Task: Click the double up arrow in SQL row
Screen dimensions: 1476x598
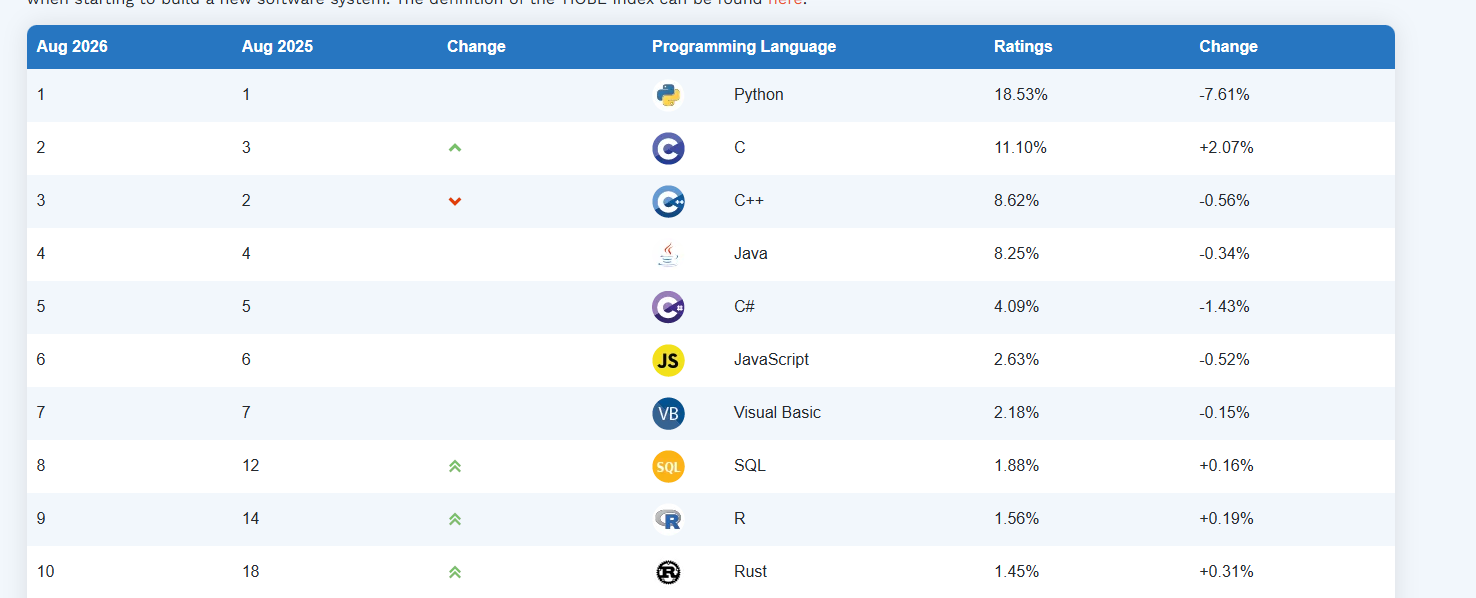Action: coord(455,466)
